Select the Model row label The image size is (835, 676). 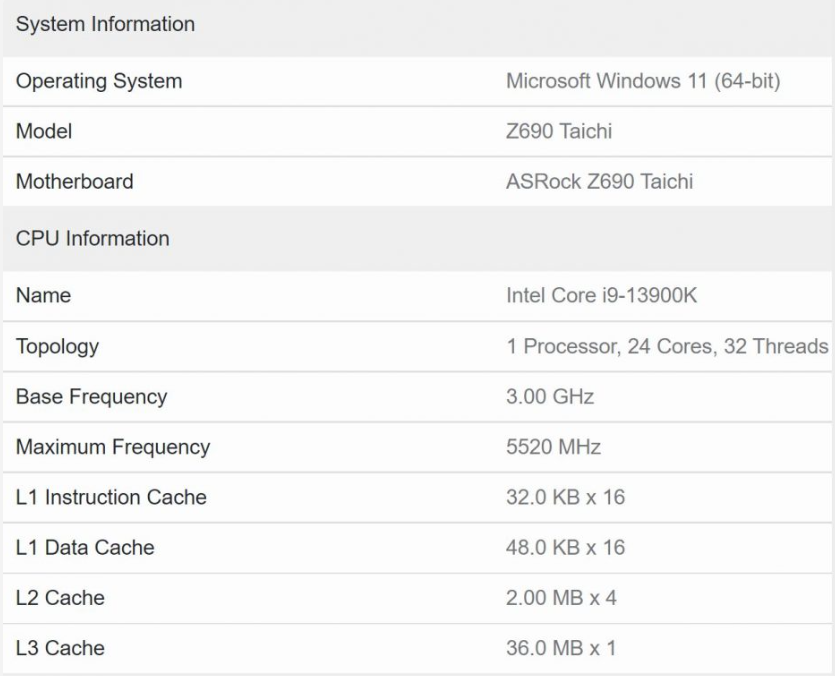pyautogui.click(x=44, y=132)
